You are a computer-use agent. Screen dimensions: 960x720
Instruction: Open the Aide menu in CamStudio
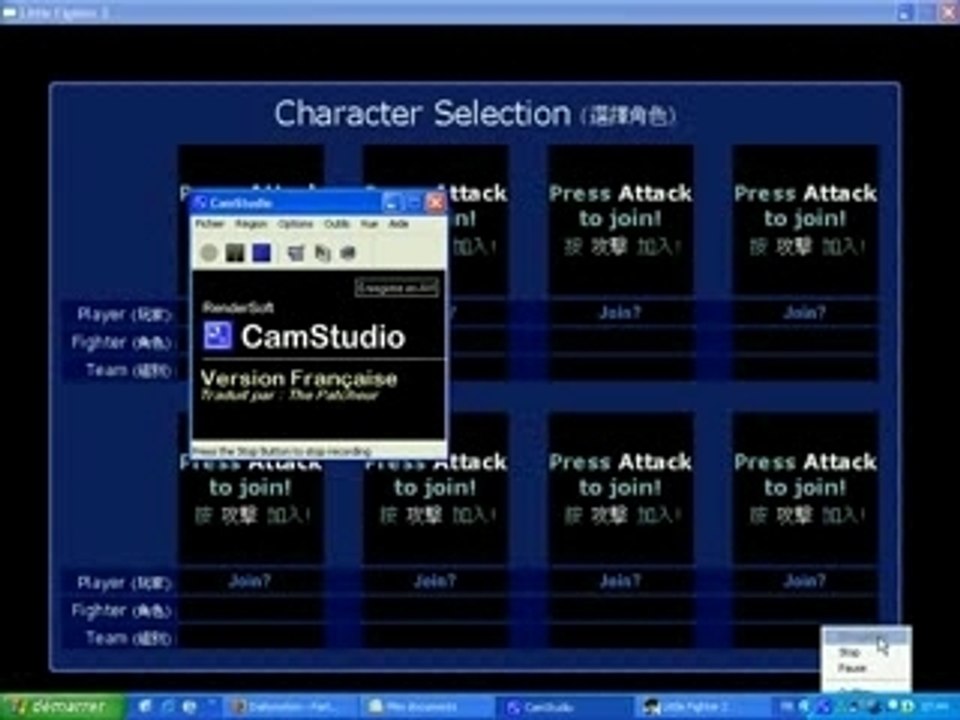(399, 224)
